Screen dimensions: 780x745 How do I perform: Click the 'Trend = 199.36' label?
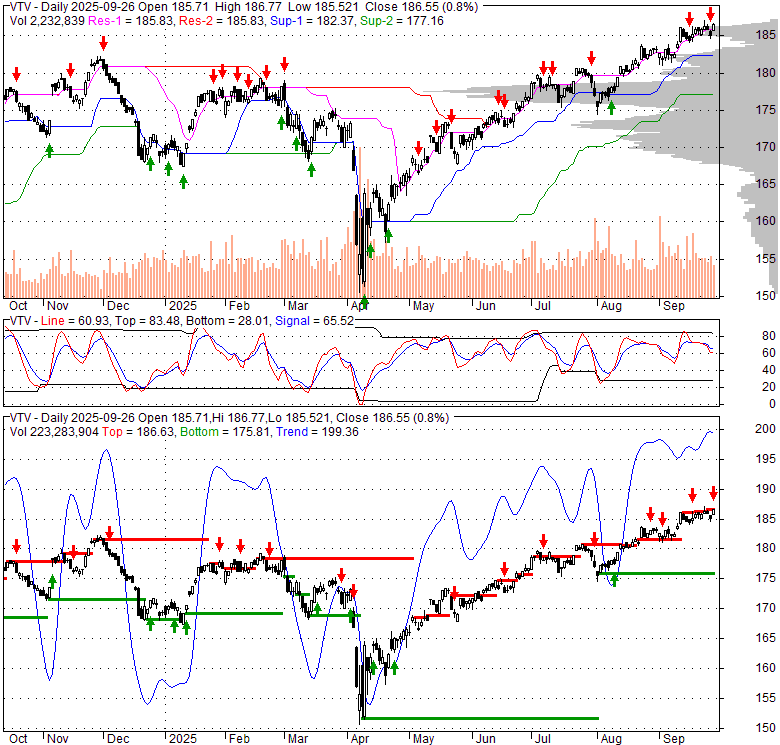pyautogui.click(x=317, y=432)
